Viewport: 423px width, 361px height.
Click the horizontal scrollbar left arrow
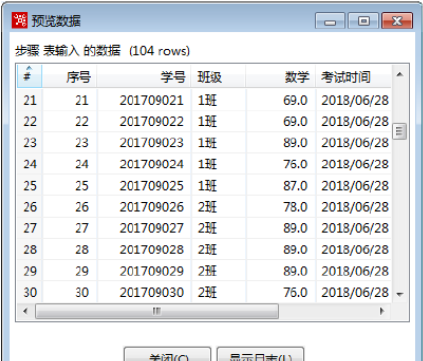[25, 311]
